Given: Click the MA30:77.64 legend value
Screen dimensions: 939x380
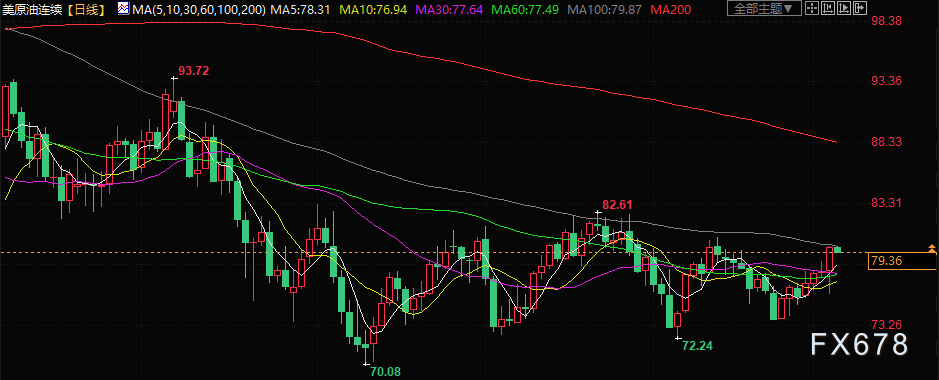Looking at the screenshot, I should coord(449,9).
